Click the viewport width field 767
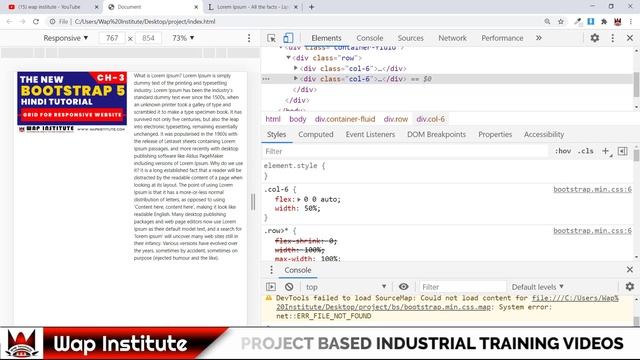The height and width of the screenshot is (360, 640). (x=112, y=38)
